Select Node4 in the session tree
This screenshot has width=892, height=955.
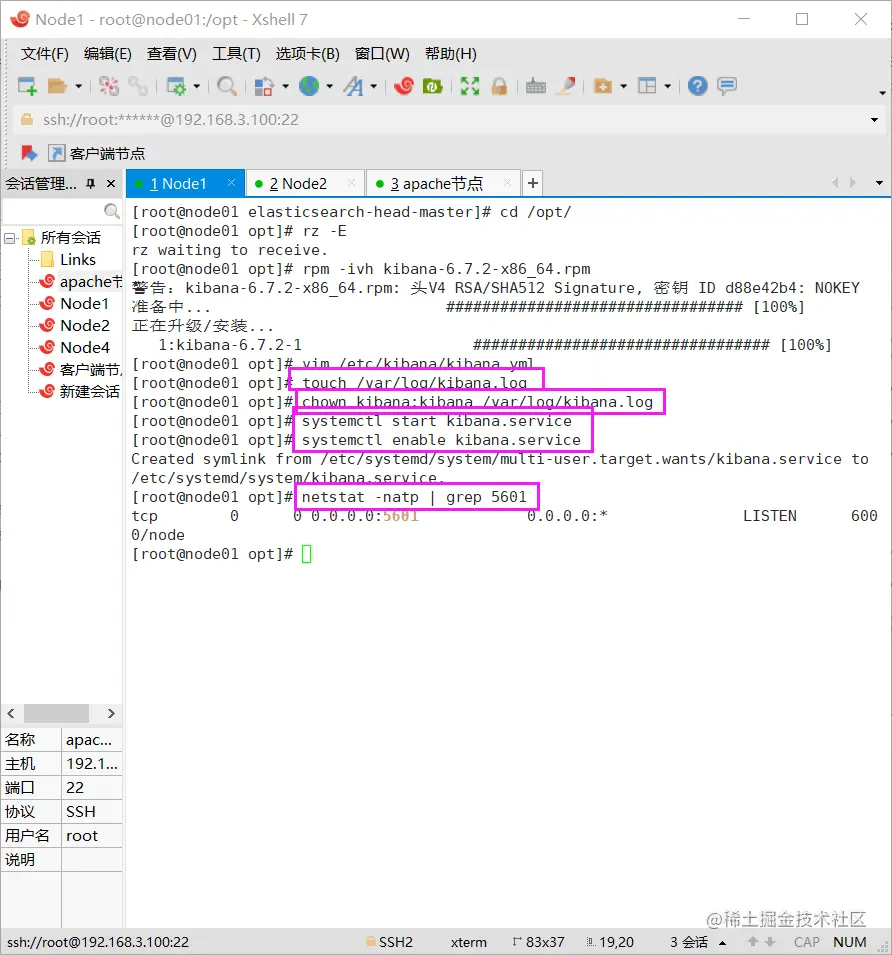pos(74,348)
